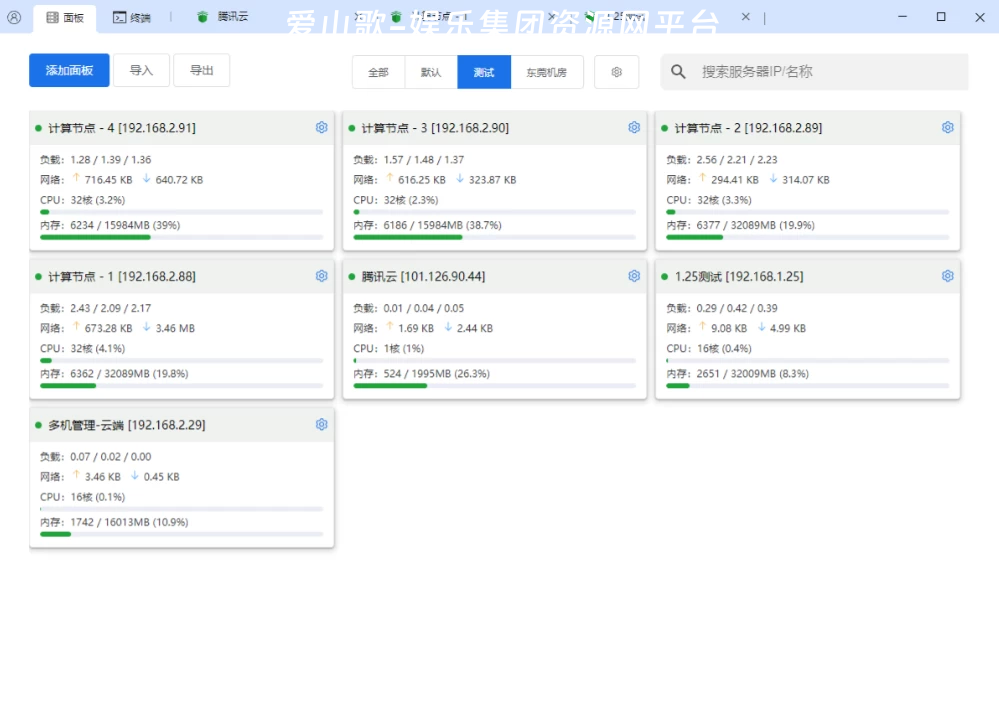Click the gear icon on 腾讯云 card
The image size is (999, 716).
click(634, 276)
